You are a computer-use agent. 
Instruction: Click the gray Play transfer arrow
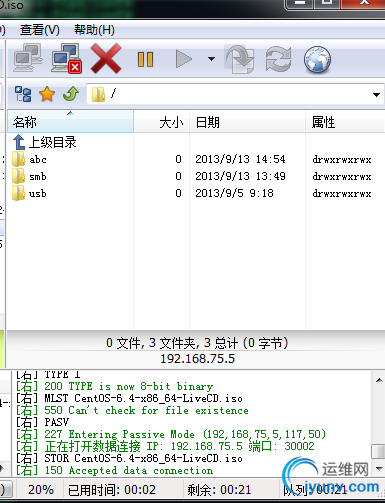[184, 59]
